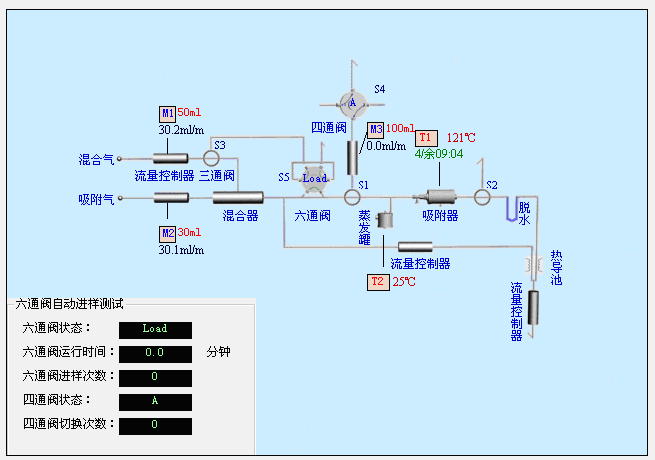This screenshot has height=460, width=655.
Task: Click the 六通阀自动进样测试 panel title
Action: 69,304
